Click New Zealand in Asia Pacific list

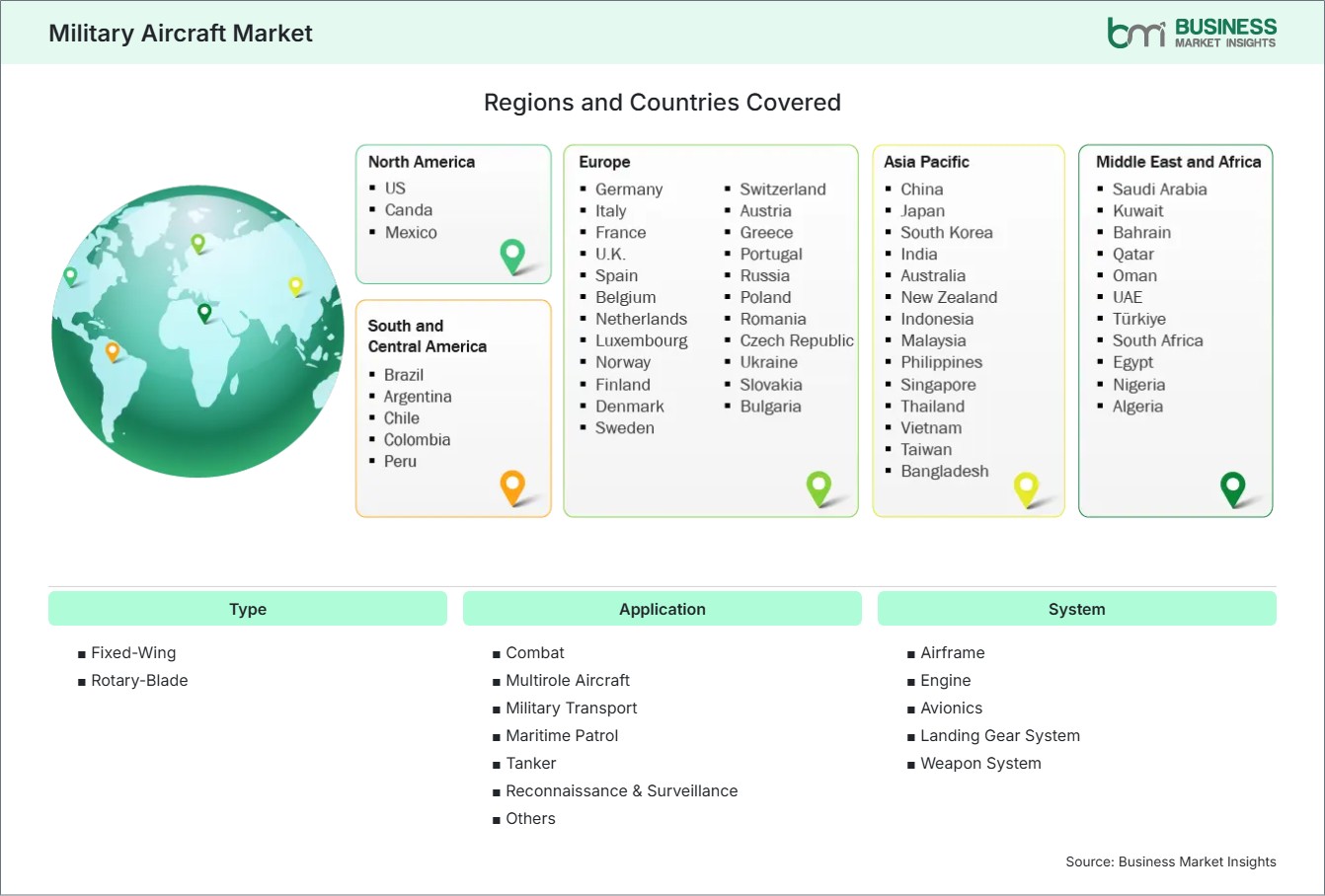(x=949, y=298)
